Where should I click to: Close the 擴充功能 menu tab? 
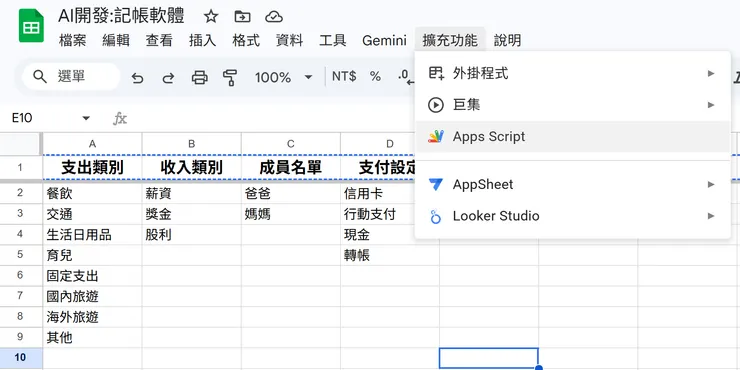pos(450,41)
